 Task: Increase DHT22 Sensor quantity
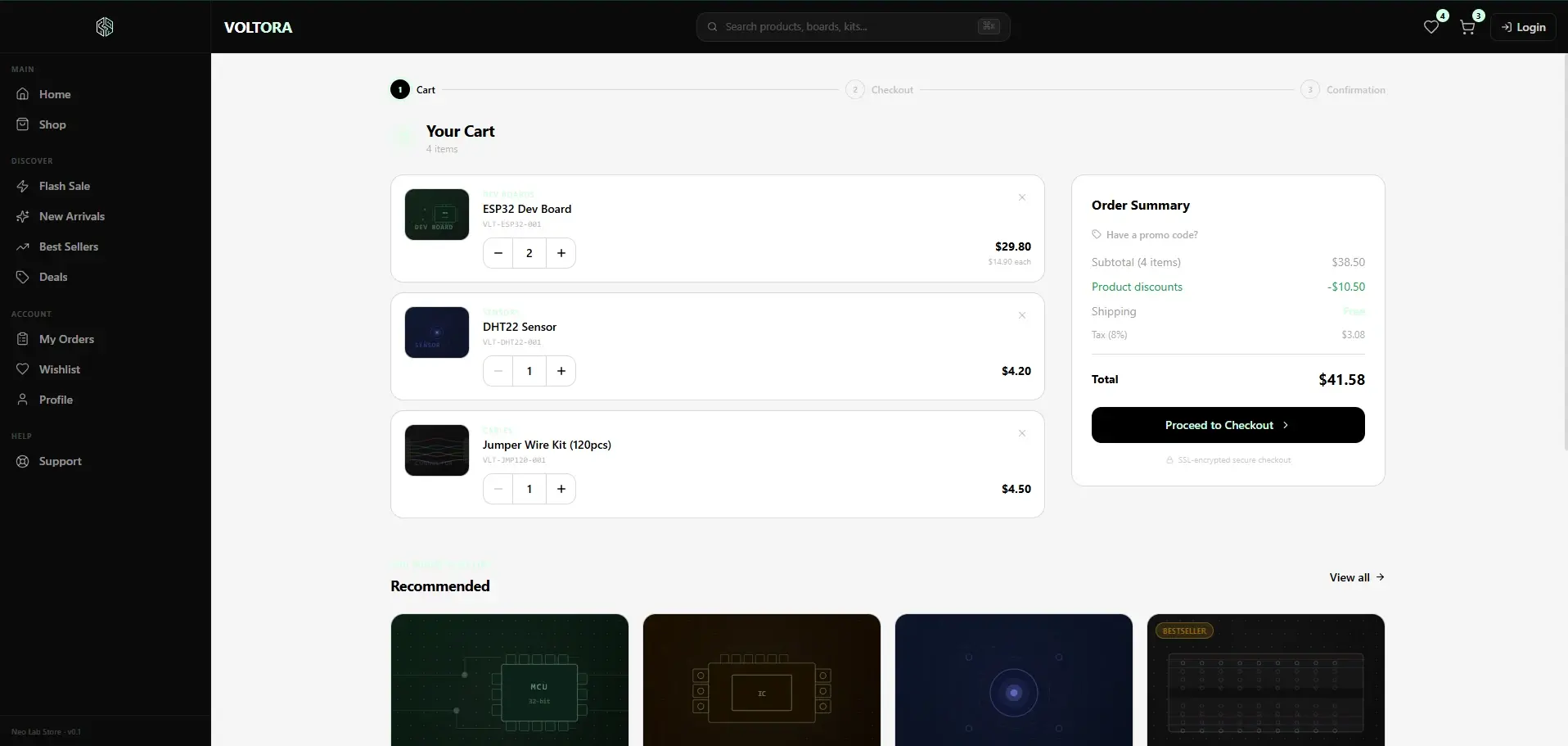(561, 371)
